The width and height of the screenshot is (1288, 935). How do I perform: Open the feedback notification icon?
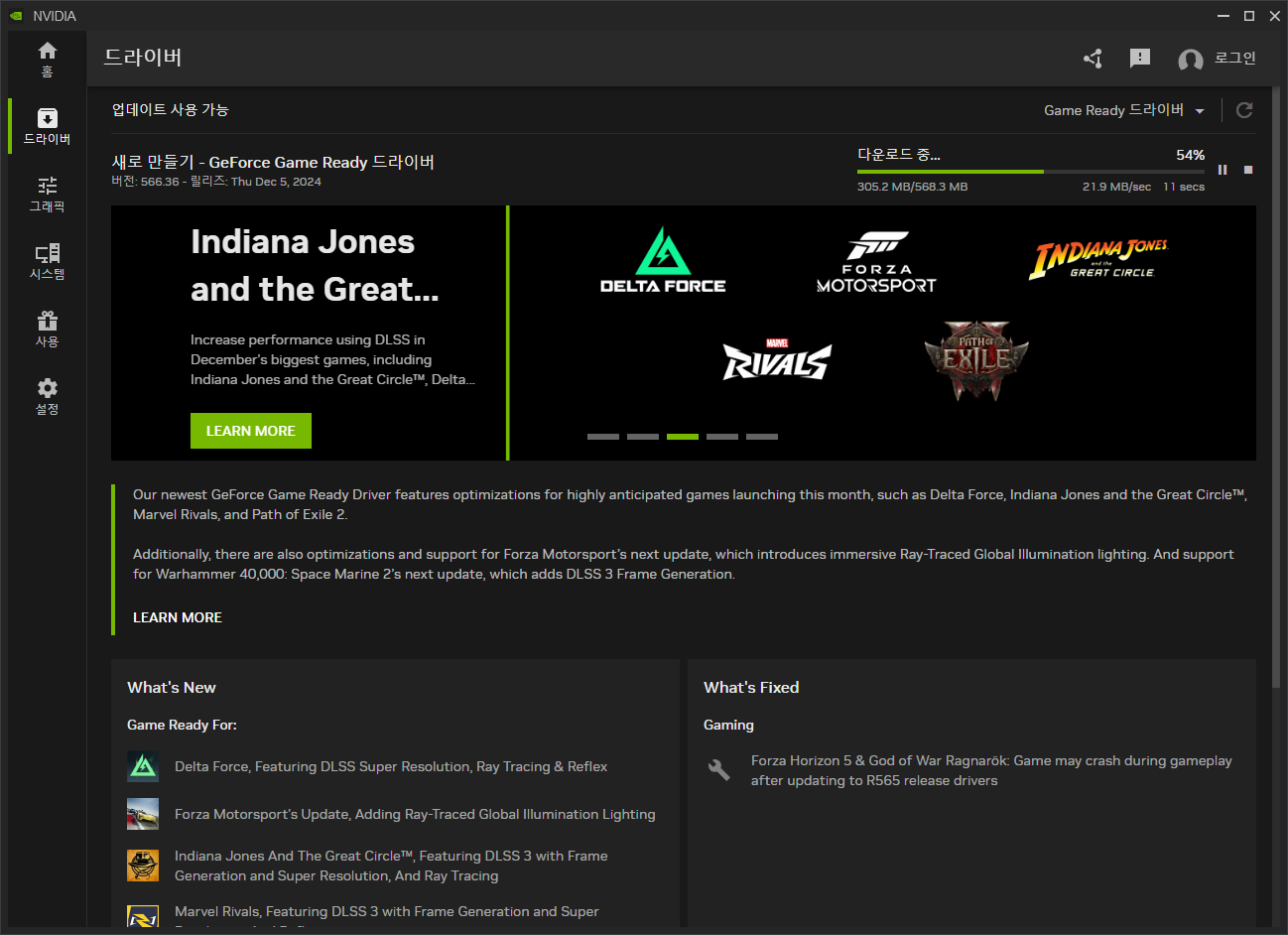1140,59
